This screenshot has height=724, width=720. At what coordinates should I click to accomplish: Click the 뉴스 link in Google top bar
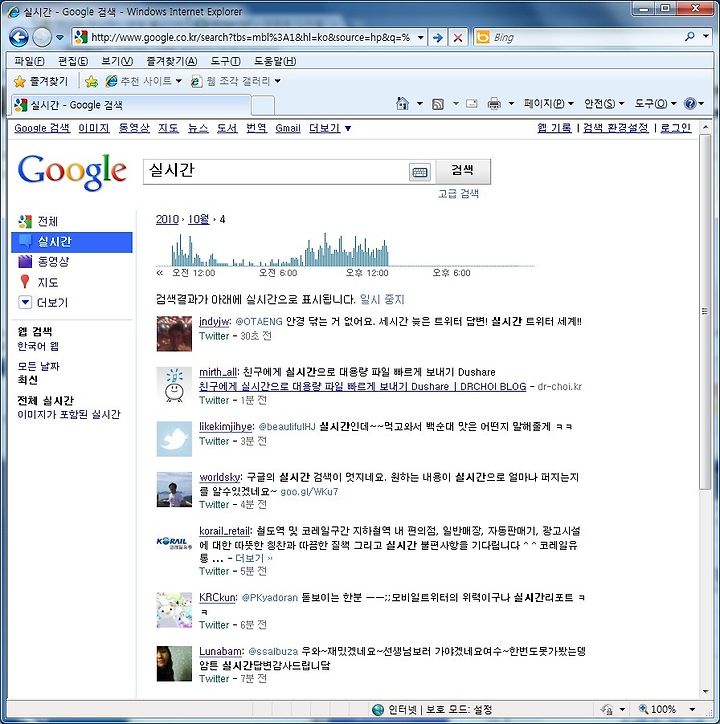coord(198,128)
